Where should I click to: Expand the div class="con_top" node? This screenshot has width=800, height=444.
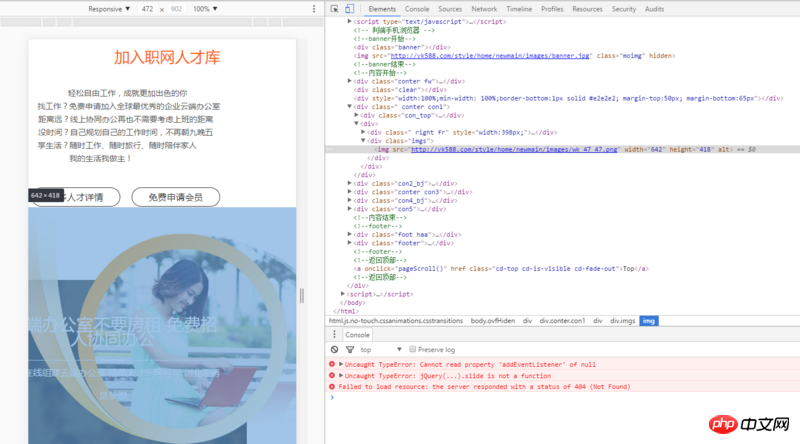355,115
